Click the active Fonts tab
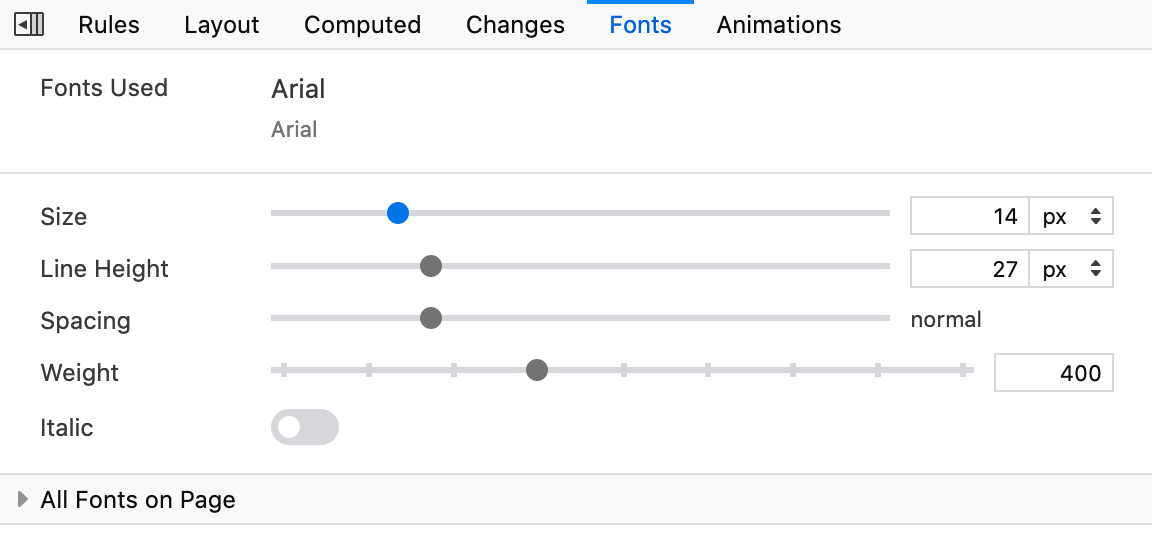 click(640, 25)
